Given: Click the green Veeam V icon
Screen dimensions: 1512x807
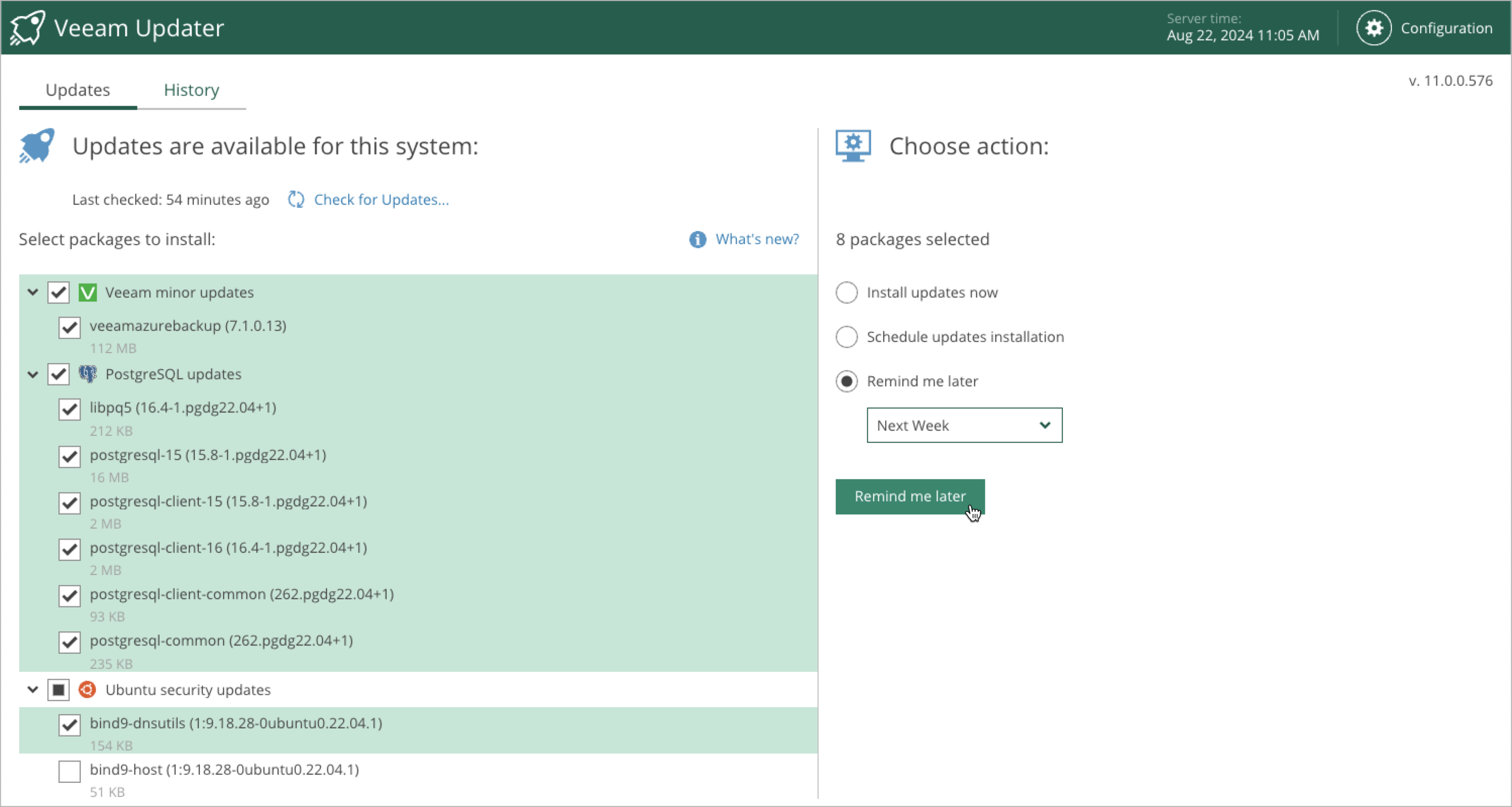Looking at the screenshot, I should pos(87,292).
